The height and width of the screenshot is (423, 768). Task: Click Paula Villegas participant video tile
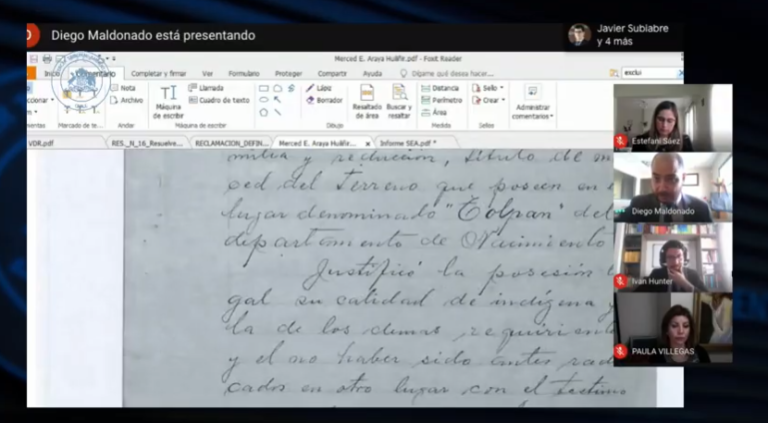pos(672,328)
